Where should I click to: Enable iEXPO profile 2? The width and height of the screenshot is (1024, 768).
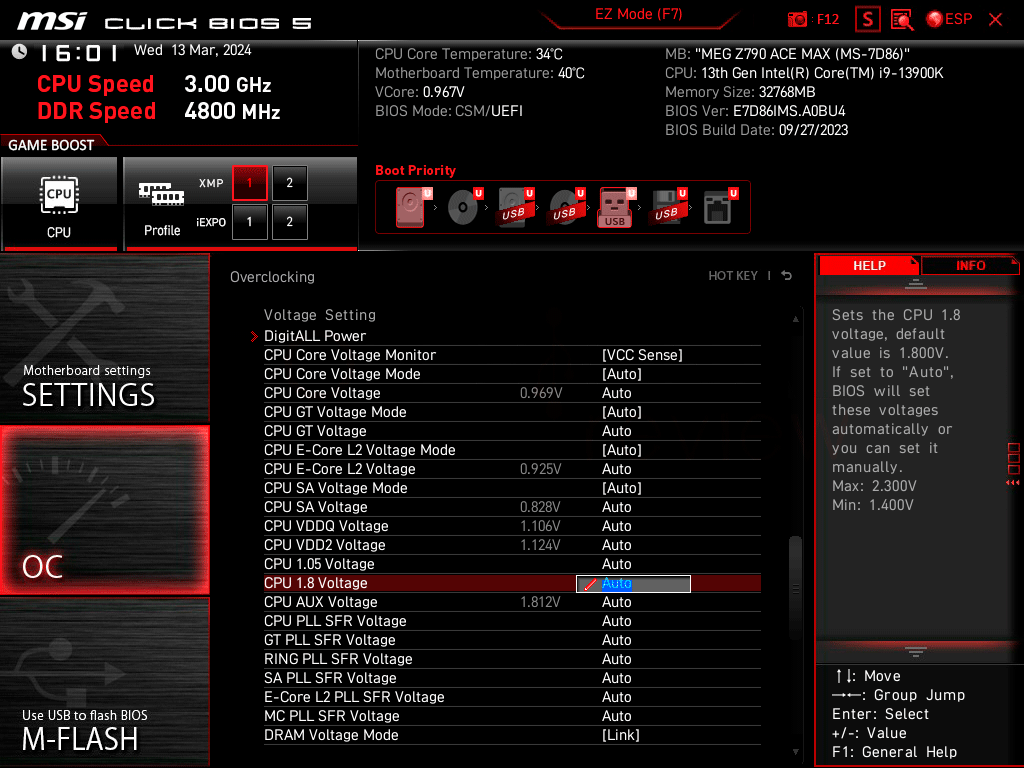(289, 222)
